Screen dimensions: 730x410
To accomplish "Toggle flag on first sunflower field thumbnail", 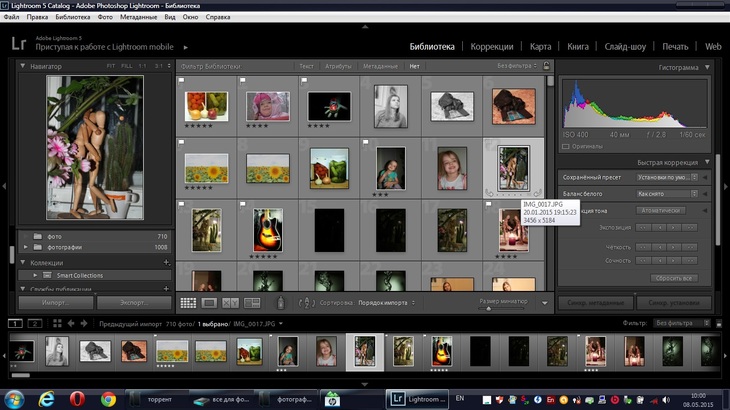I will tap(182, 142).
